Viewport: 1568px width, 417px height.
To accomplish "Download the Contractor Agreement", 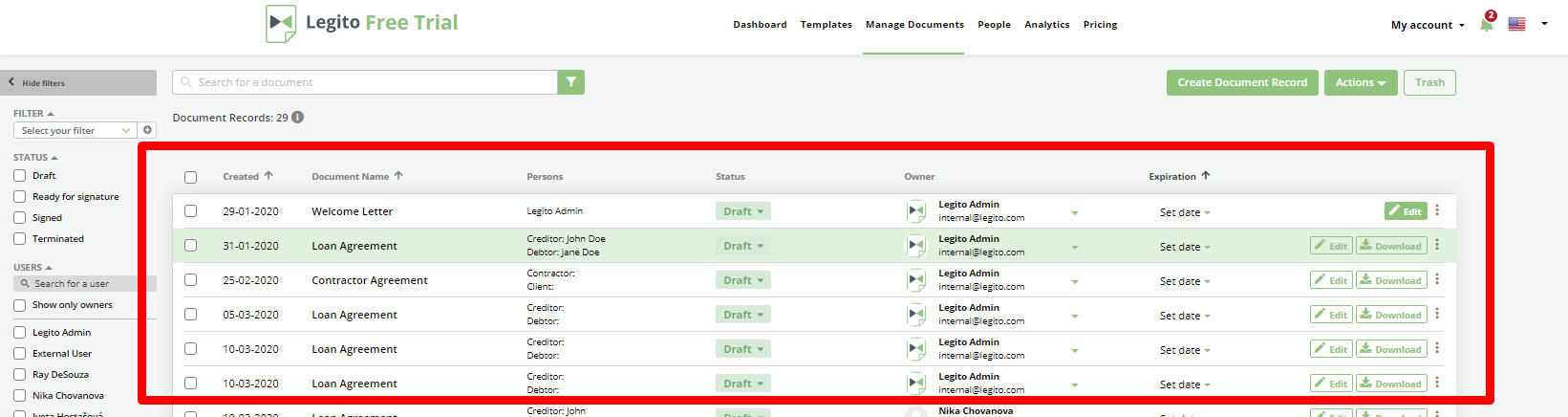I will pyautogui.click(x=1391, y=280).
